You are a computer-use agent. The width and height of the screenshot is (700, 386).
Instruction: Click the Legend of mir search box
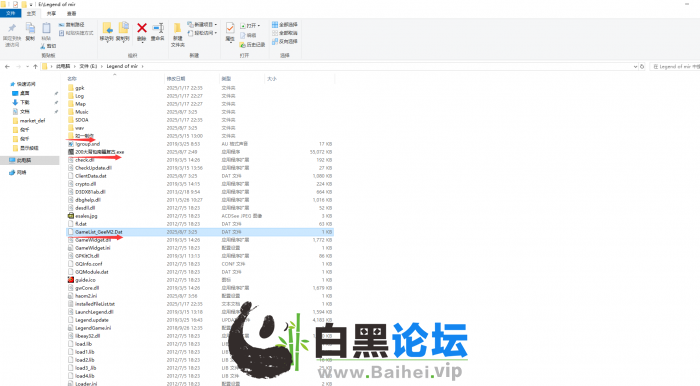tap(675, 66)
